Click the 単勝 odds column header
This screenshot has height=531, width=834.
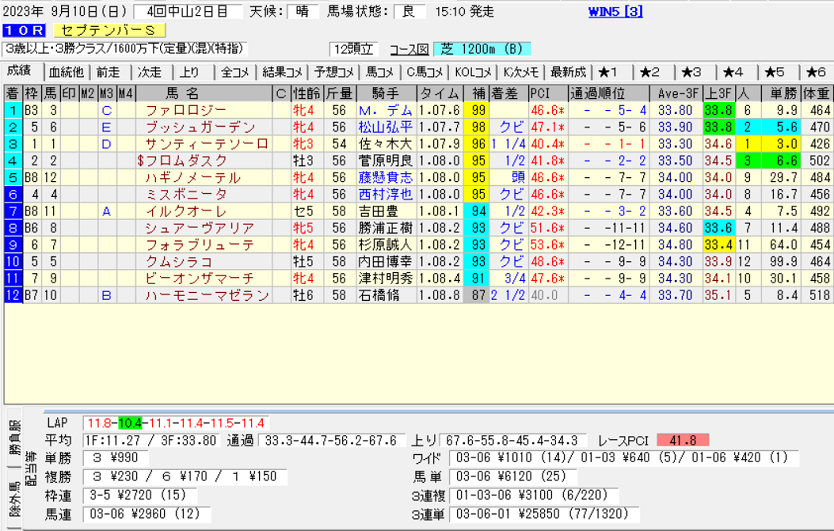click(782, 93)
